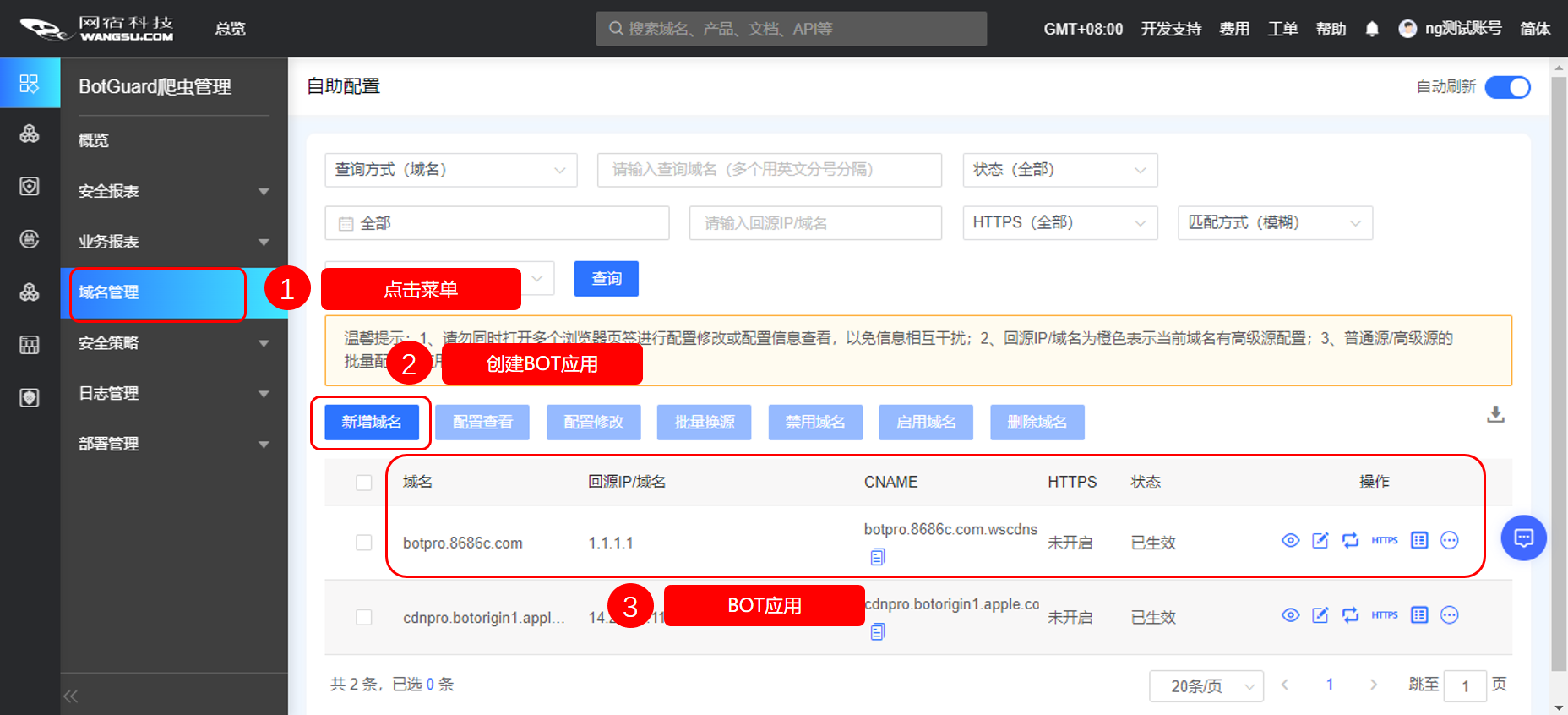Screen dimensions: 1568x715
Task: Click HTTPS icon for botpro.8686c.com
Action: tap(1384, 540)
